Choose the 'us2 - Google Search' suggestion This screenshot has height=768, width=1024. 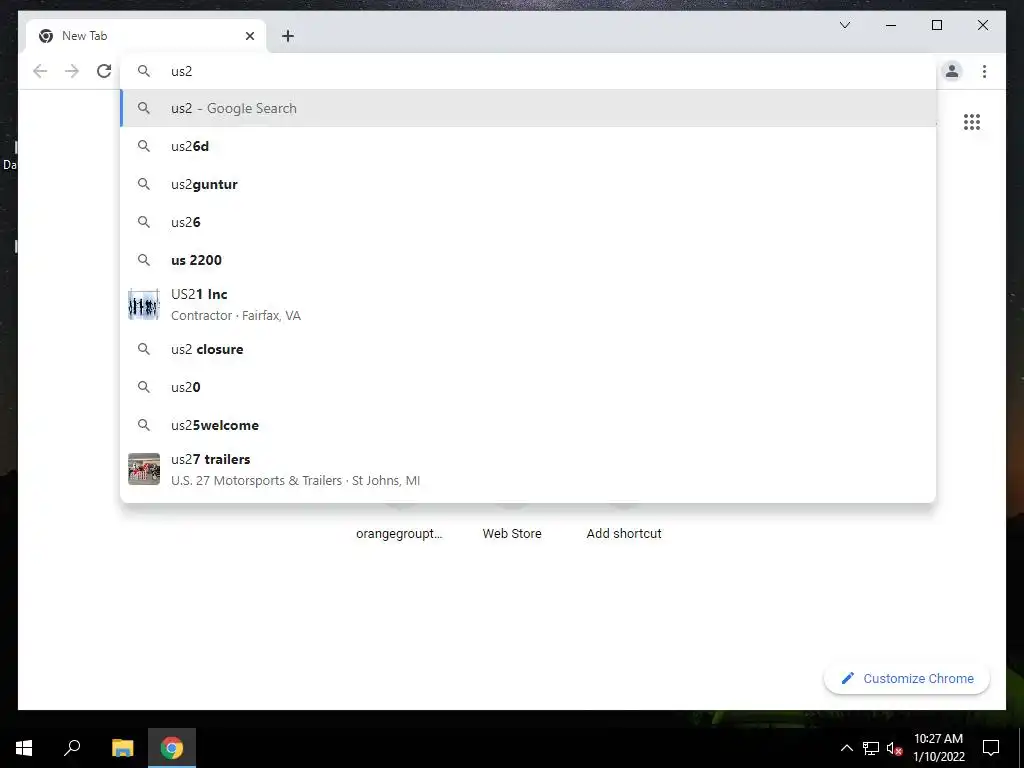[x=528, y=108]
